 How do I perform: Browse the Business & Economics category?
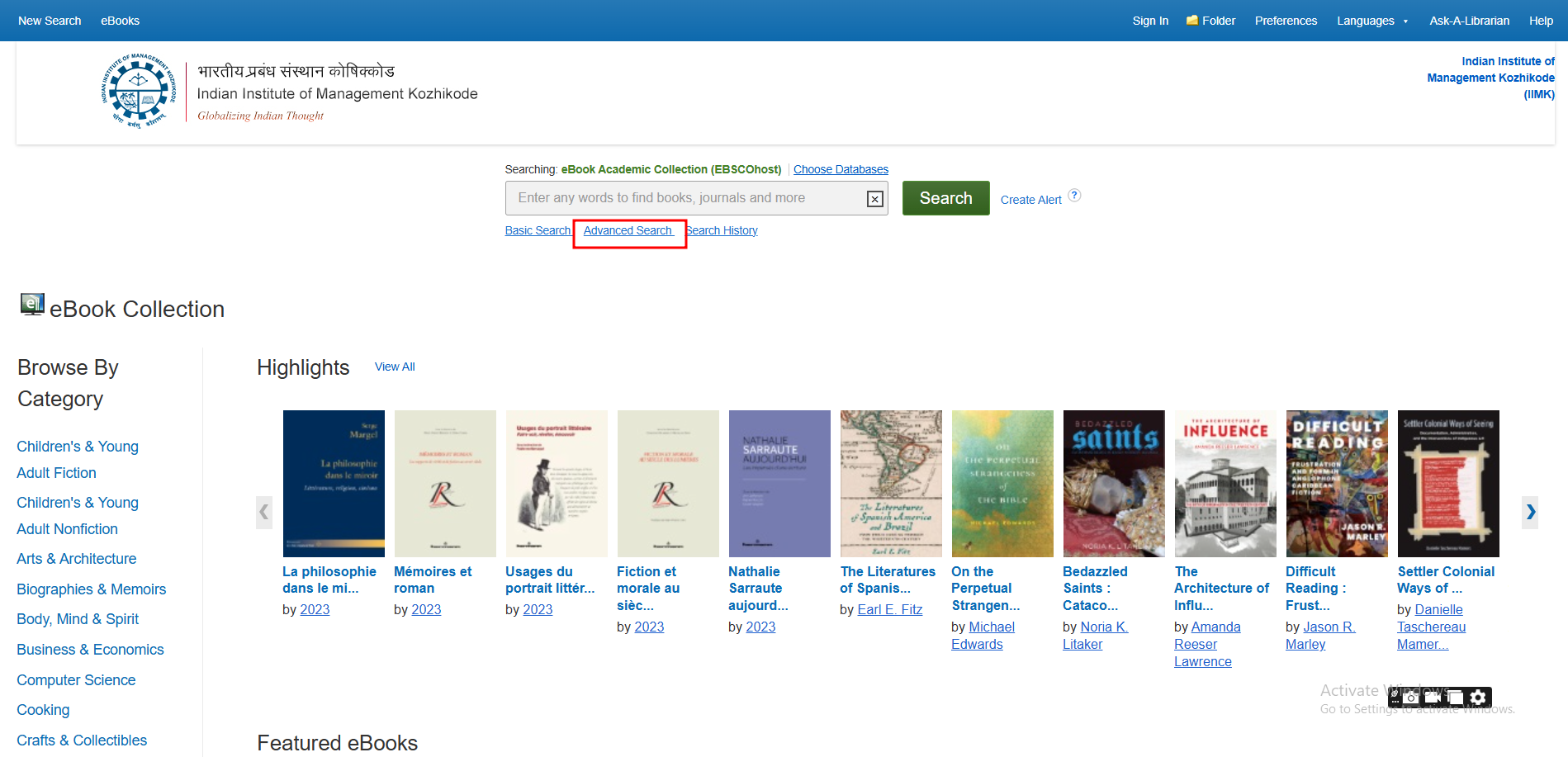pyautogui.click(x=90, y=650)
